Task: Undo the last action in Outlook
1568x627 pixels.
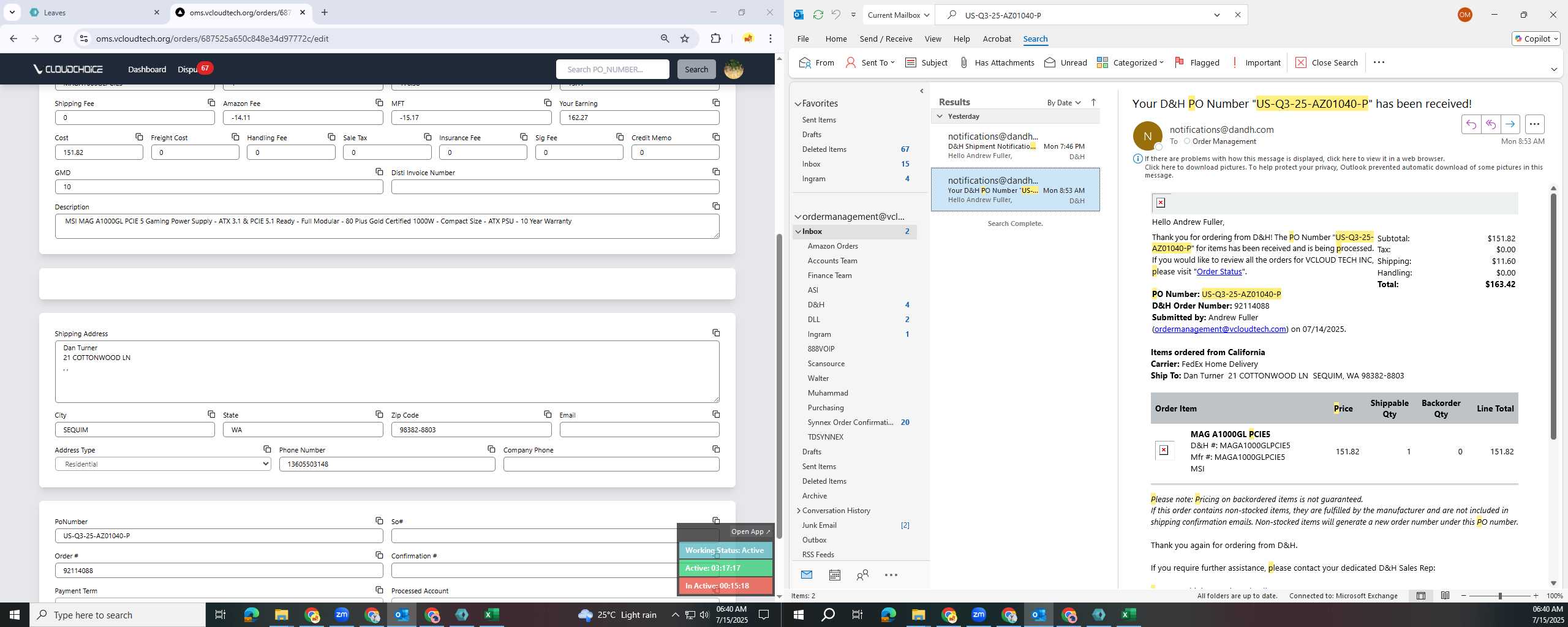Action: pyautogui.click(x=835, y=15)
